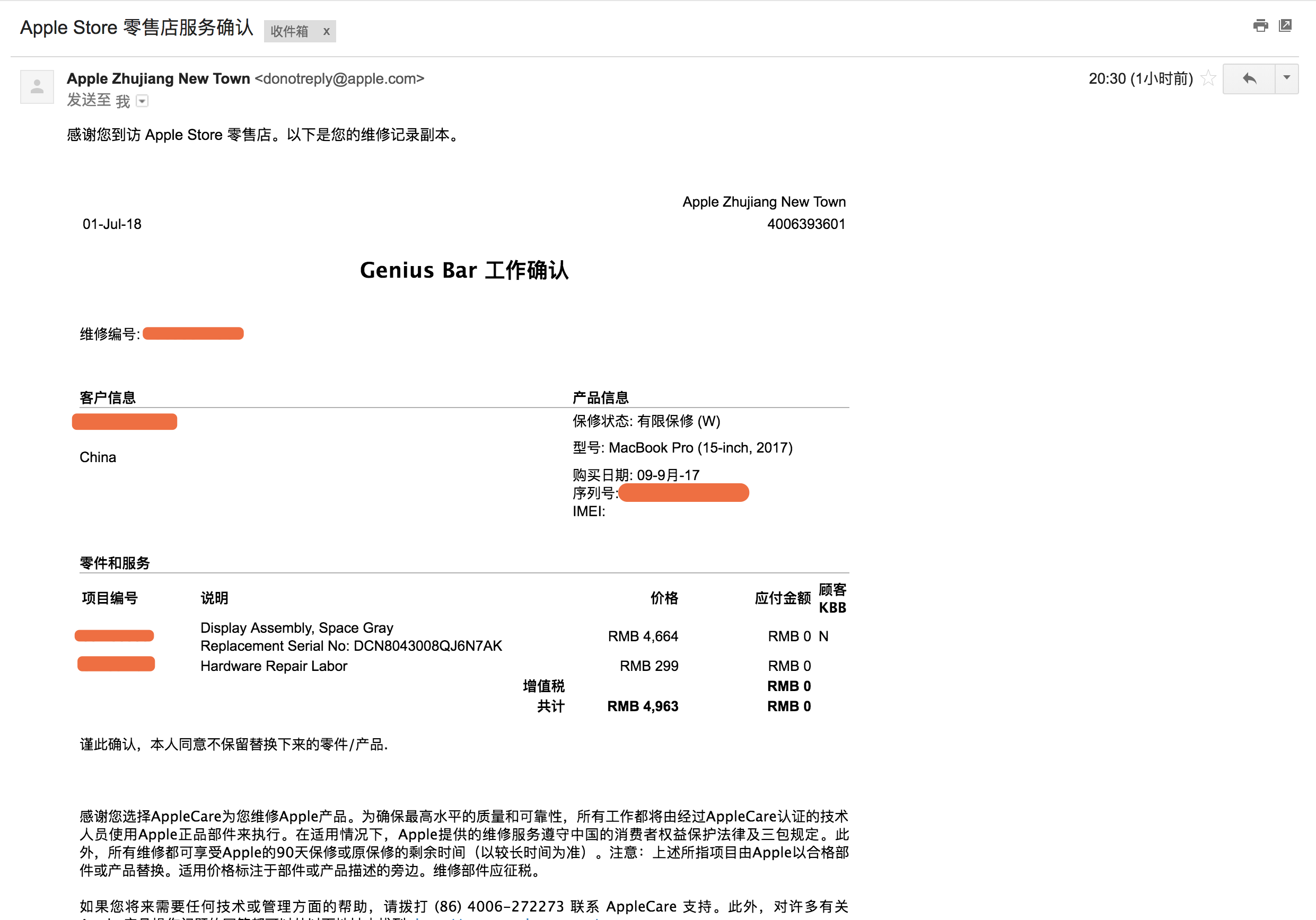1316x920 pixels.
Task: Expand recipient details arrow next to 我
Action: point(142,101)
